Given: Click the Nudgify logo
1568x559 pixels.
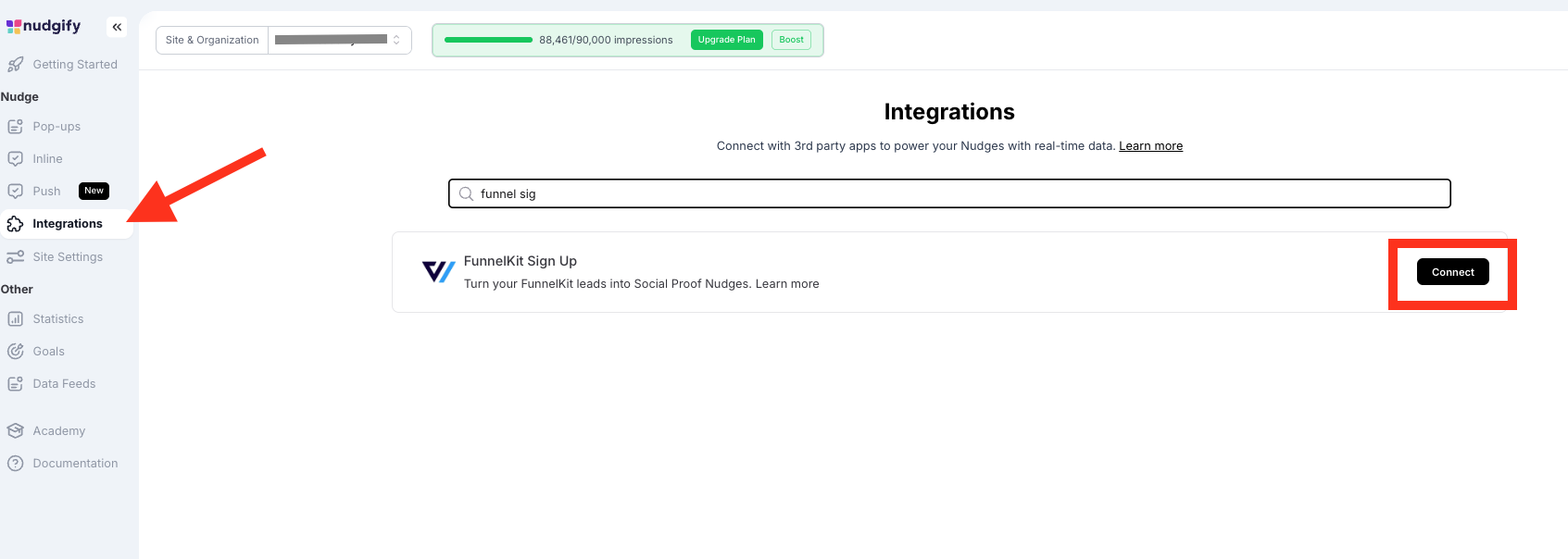Looking at the screenshot, I should coord(44,26).
